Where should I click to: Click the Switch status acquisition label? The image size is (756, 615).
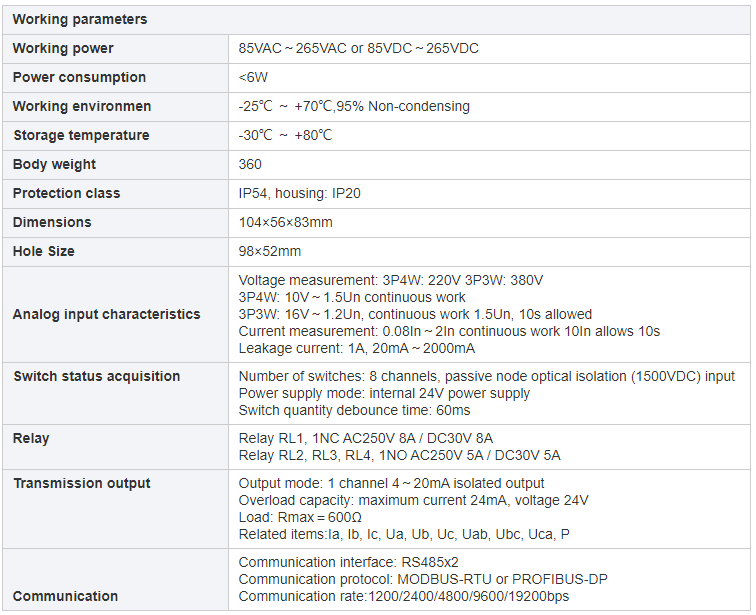point(97,376)
